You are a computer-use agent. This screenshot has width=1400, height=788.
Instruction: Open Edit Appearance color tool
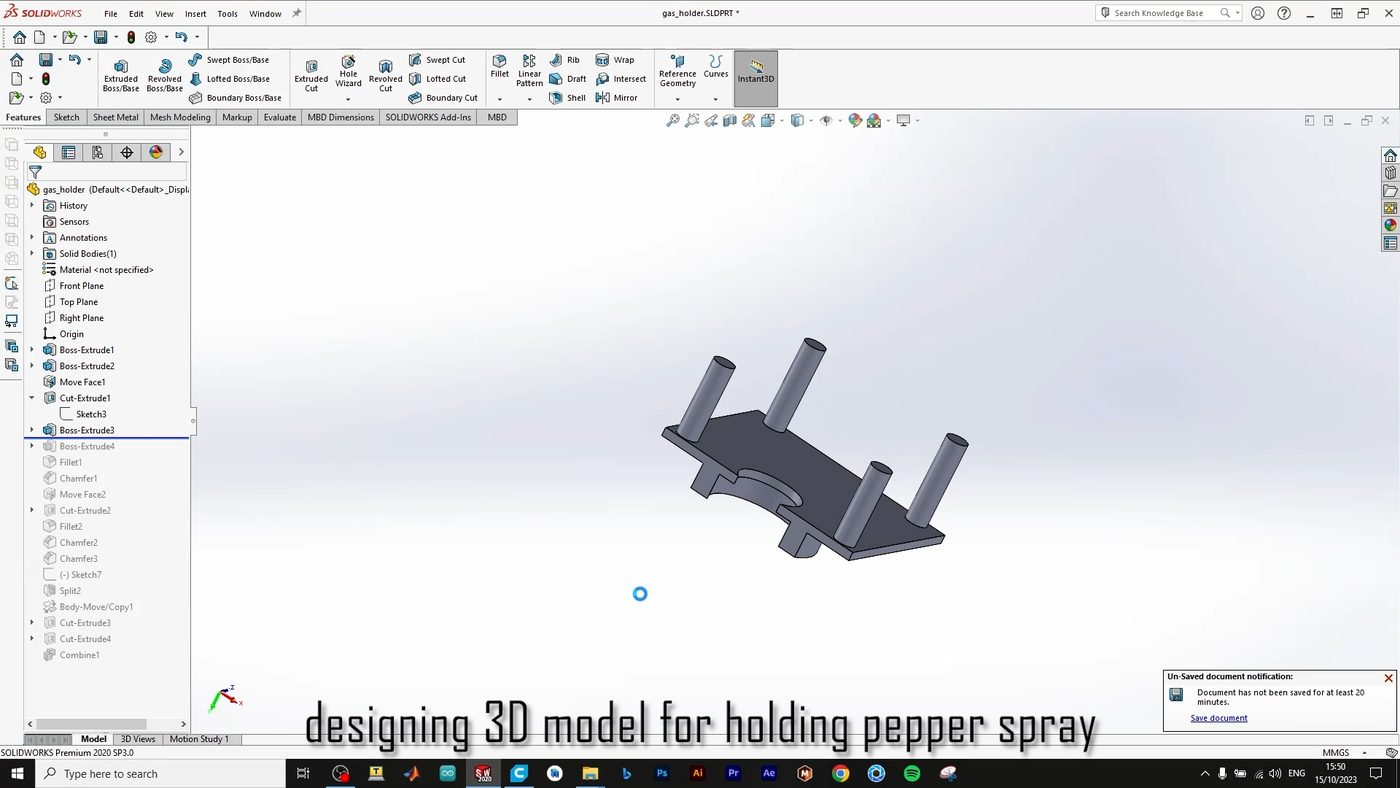point(855,121)
